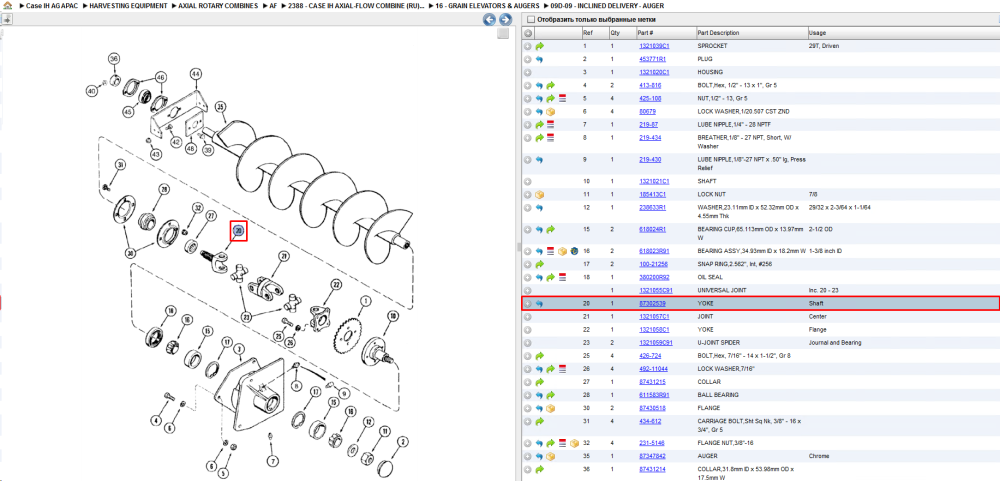Image resolution: width=1000 pixels, height=481 pixels.
Task: Click green arrow on SNAP RING row
Action: click(540, 264)
